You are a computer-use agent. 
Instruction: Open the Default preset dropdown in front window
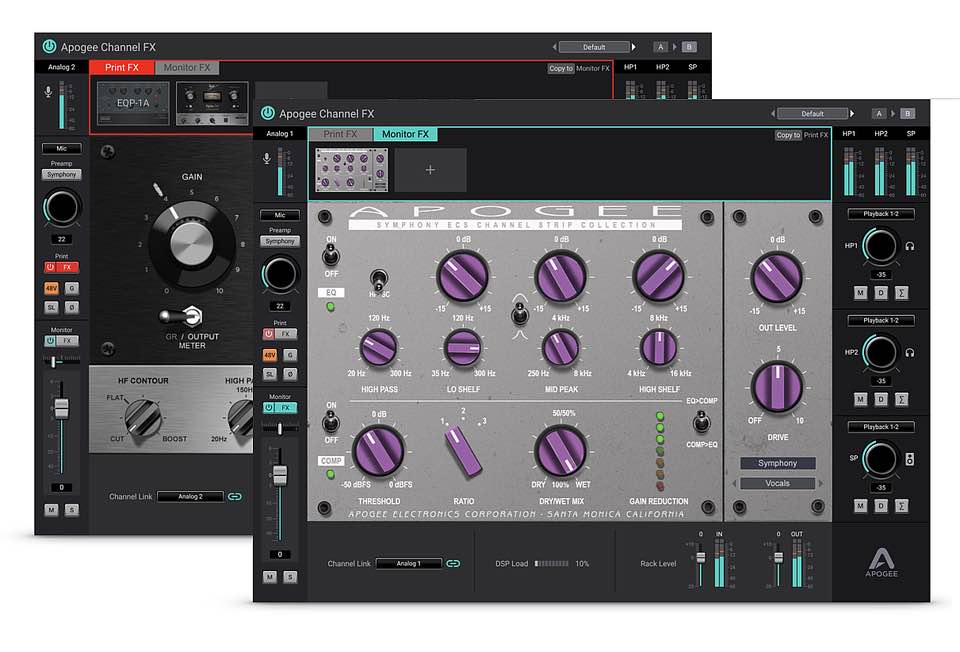click(812, 113)
